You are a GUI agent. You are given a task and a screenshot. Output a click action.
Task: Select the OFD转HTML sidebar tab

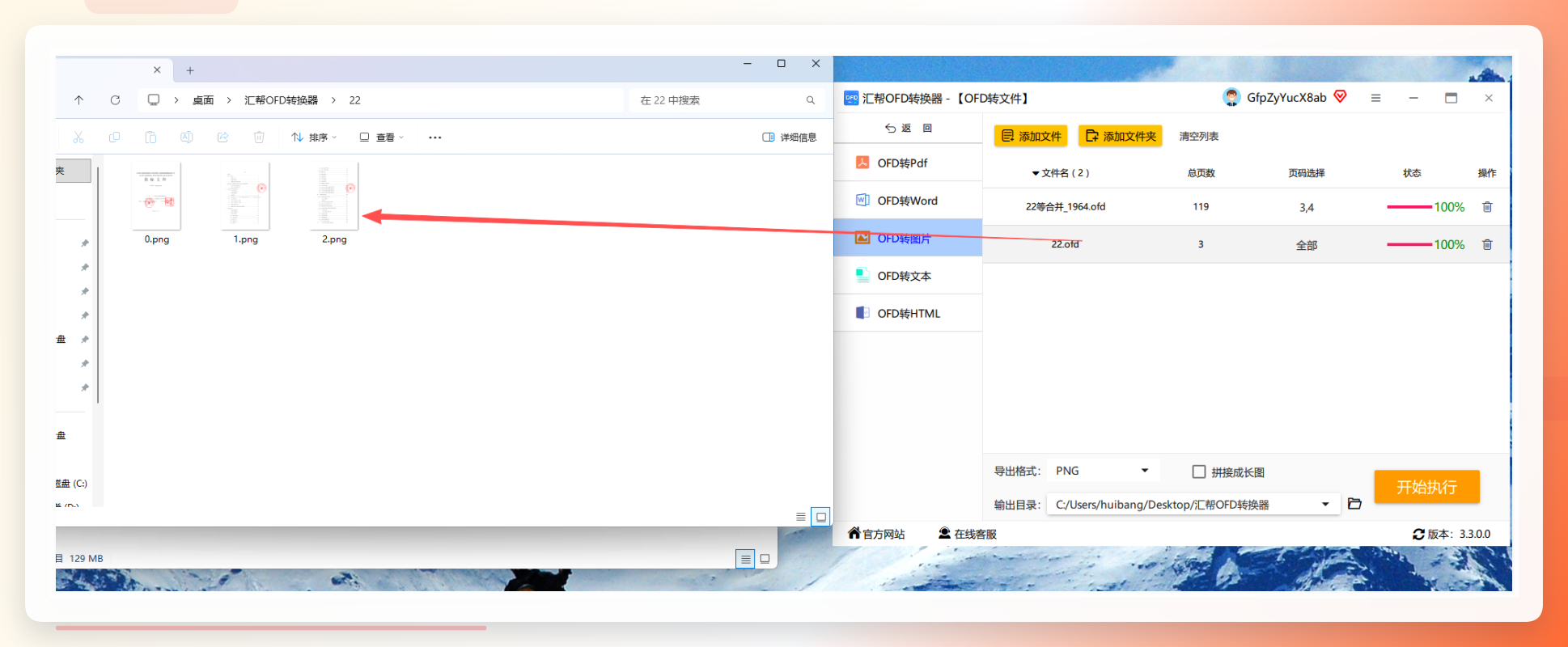point(908,313)
